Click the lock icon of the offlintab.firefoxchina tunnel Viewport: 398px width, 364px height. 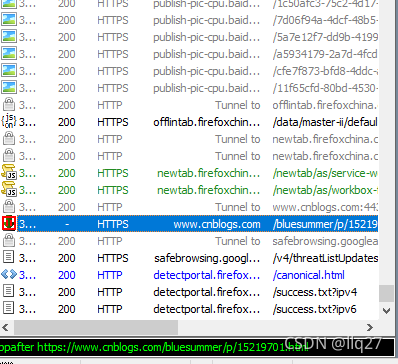(9, 105)
